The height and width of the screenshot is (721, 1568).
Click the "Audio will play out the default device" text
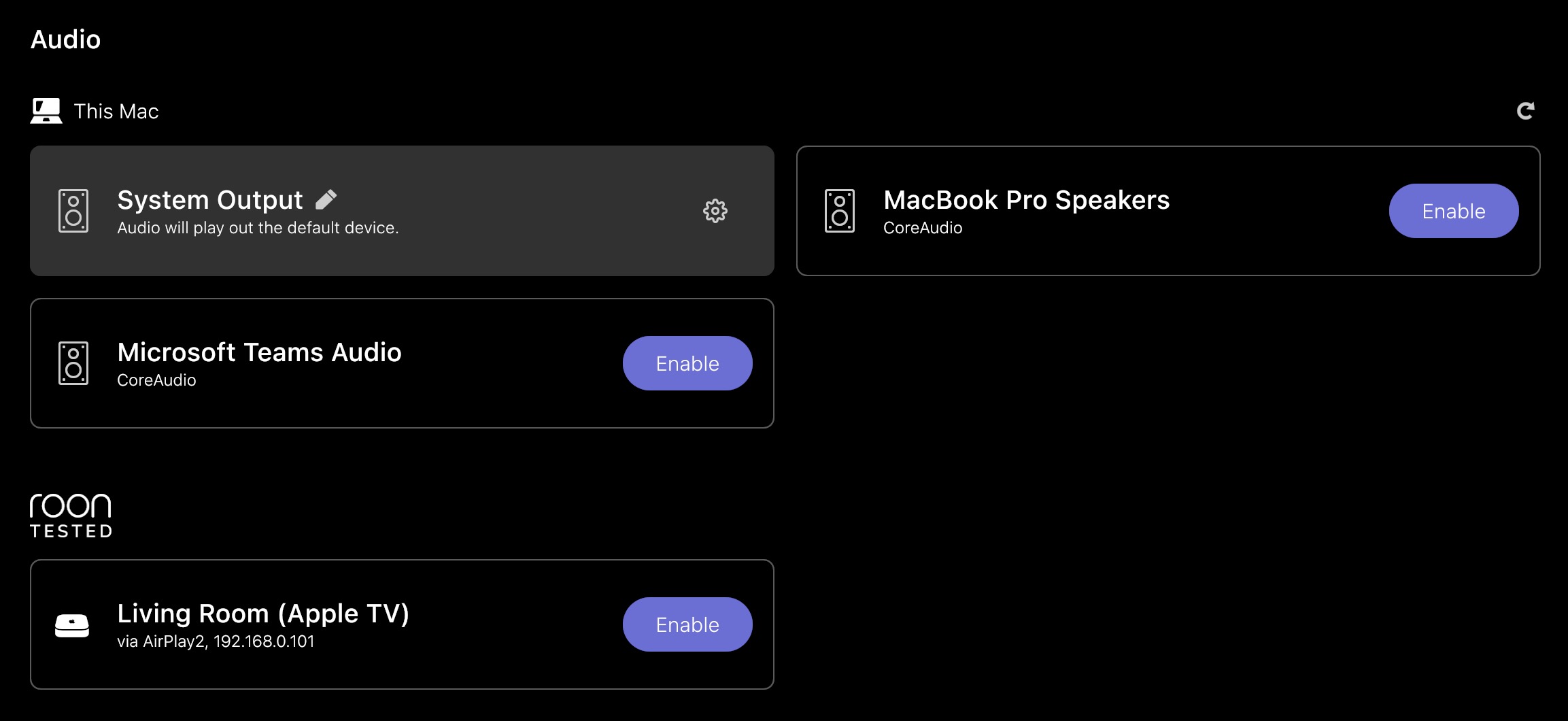point(258,228)
